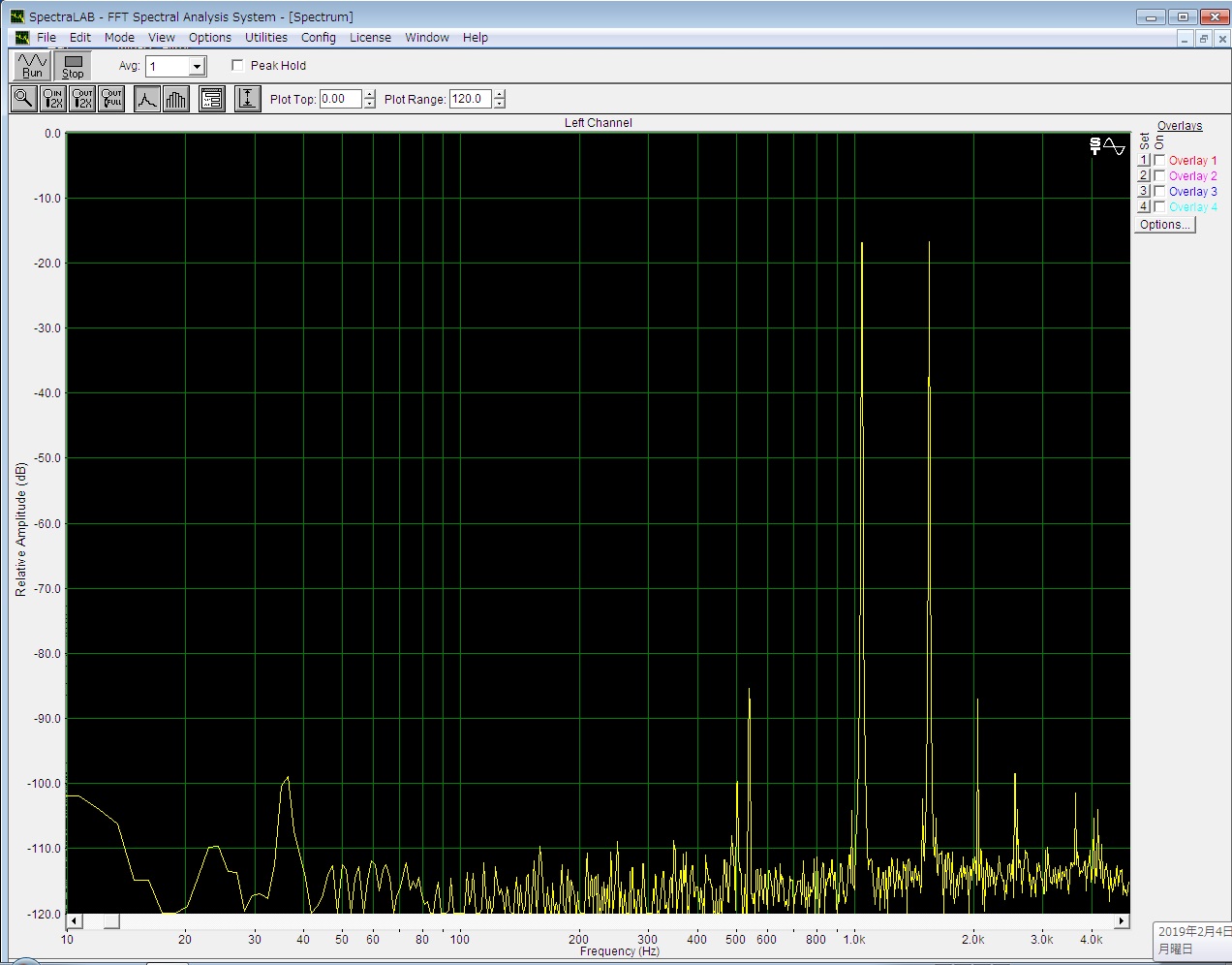Enable the Peak Hold checkbox
This screenshot has height=965, width=1232.
(x=237, y=66)
